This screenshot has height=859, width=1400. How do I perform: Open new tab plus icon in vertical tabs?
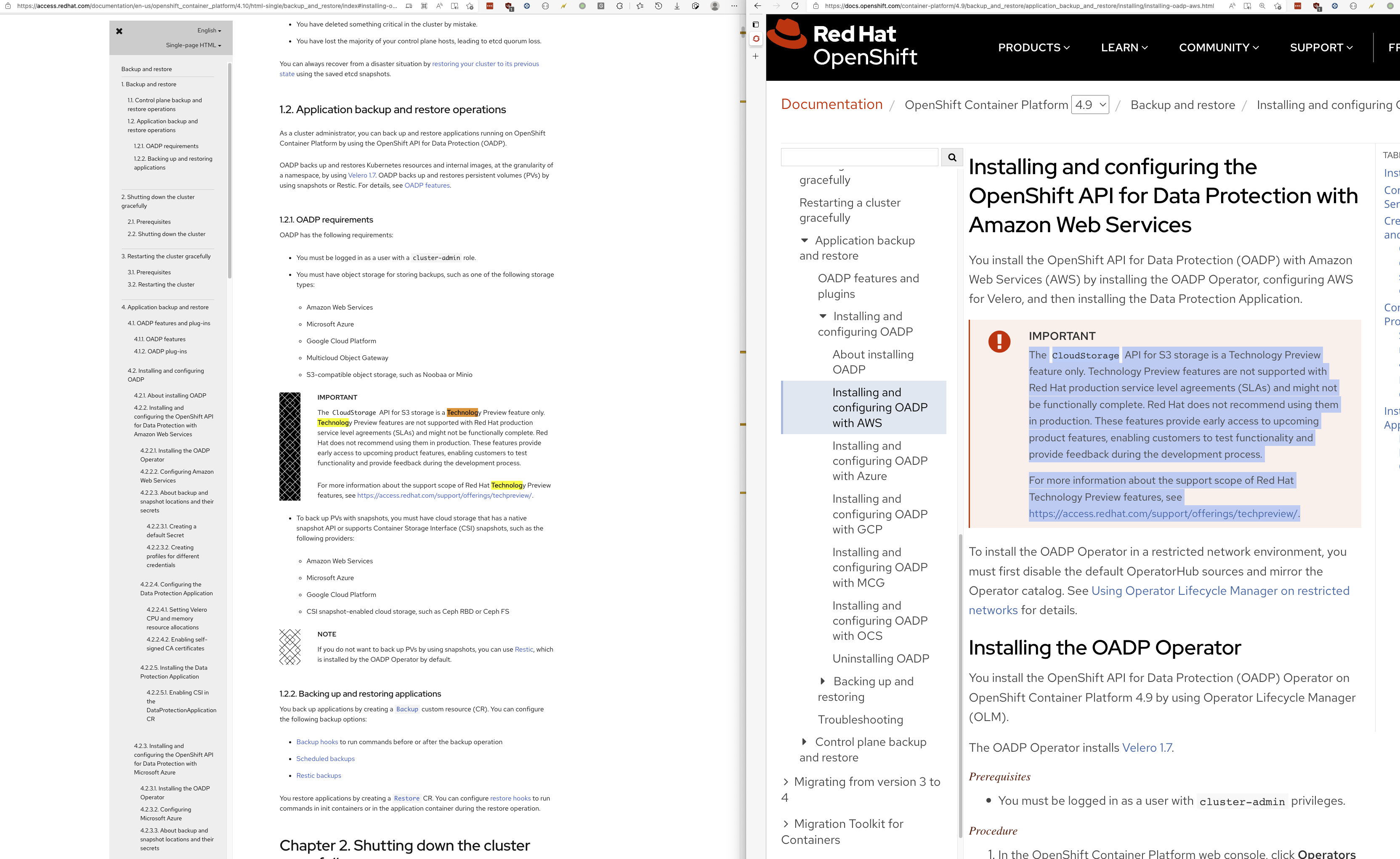[x=756, y=56]
